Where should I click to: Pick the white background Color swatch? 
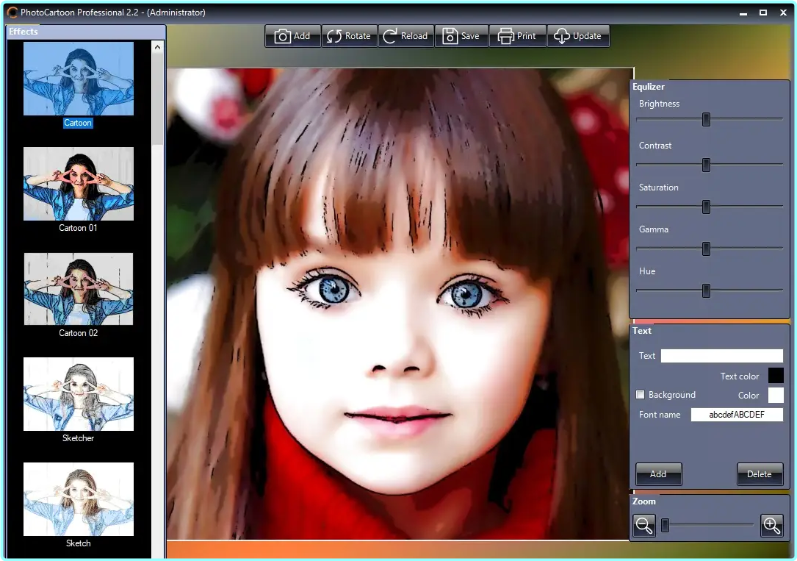point(775,395)
